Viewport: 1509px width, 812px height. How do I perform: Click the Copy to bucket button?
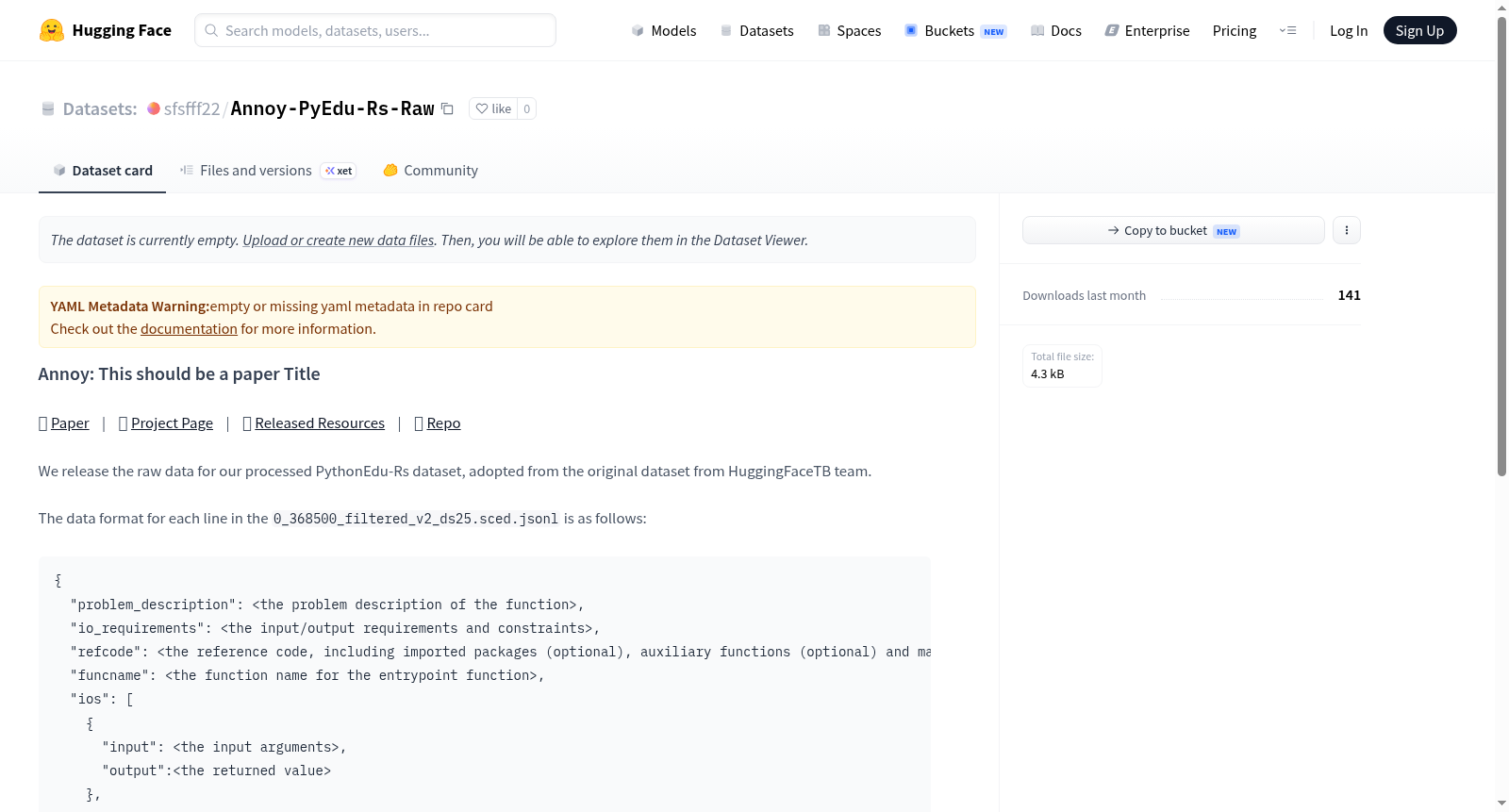click(x=1173, y=230)
